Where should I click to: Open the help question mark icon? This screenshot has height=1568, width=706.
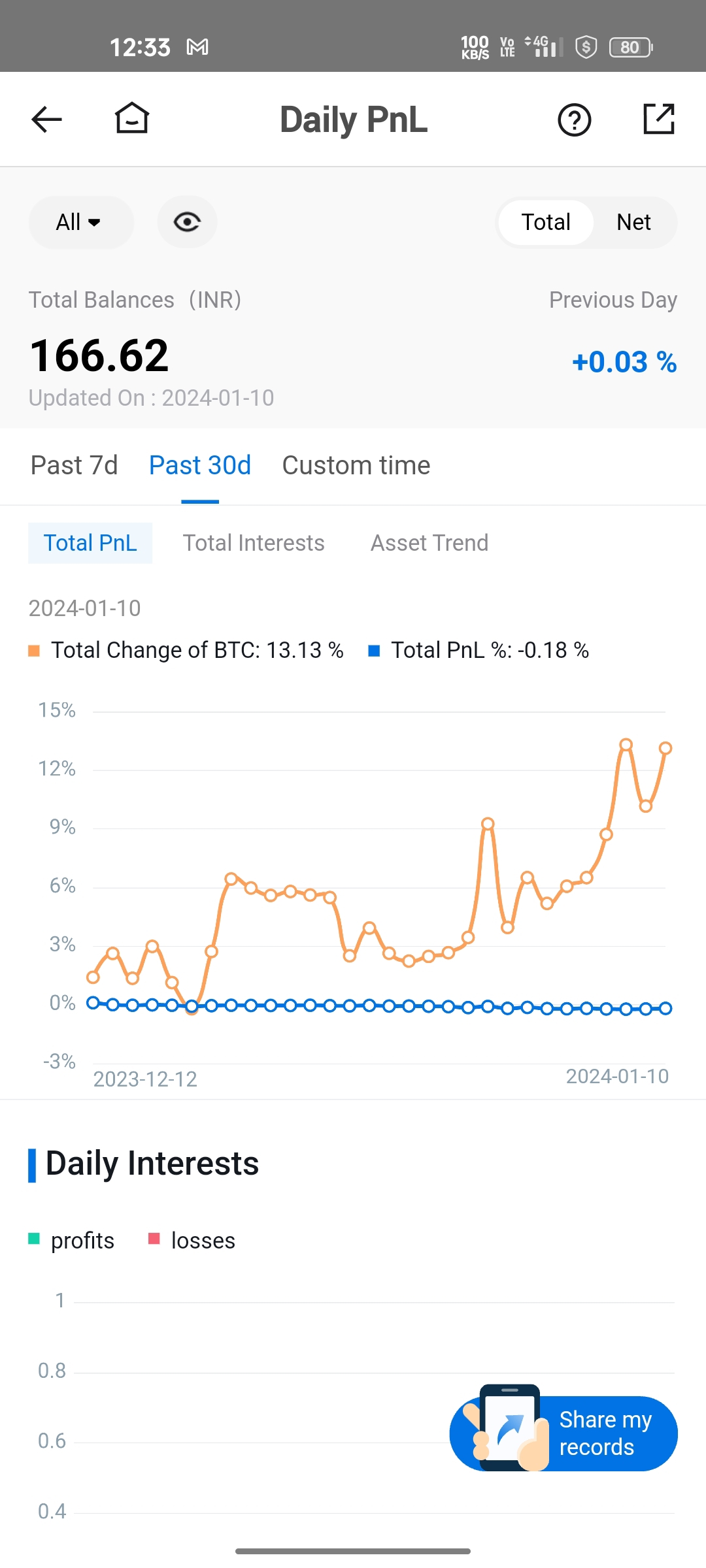574,120
